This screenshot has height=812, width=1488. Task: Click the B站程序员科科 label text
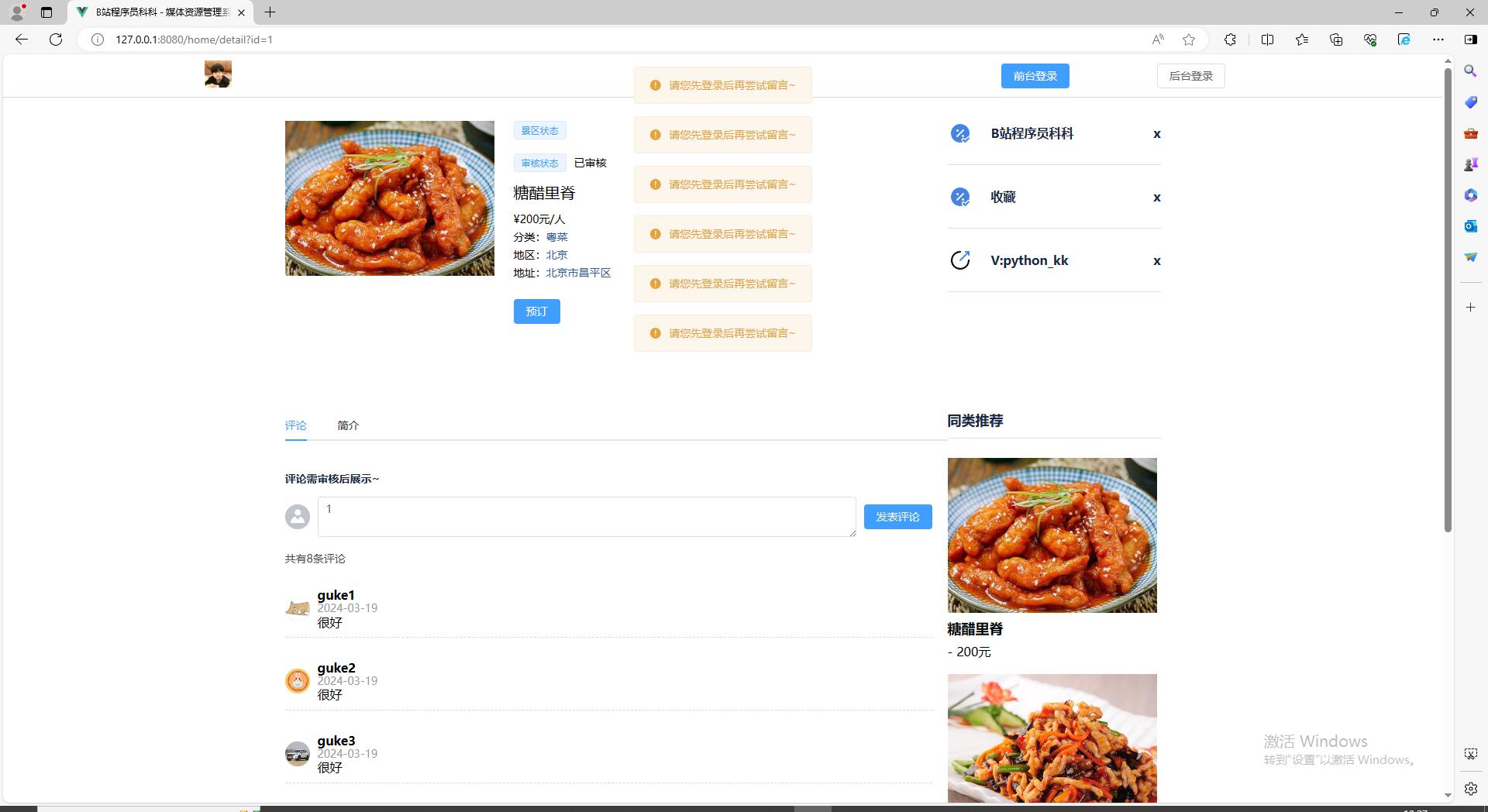(1032, 133)
